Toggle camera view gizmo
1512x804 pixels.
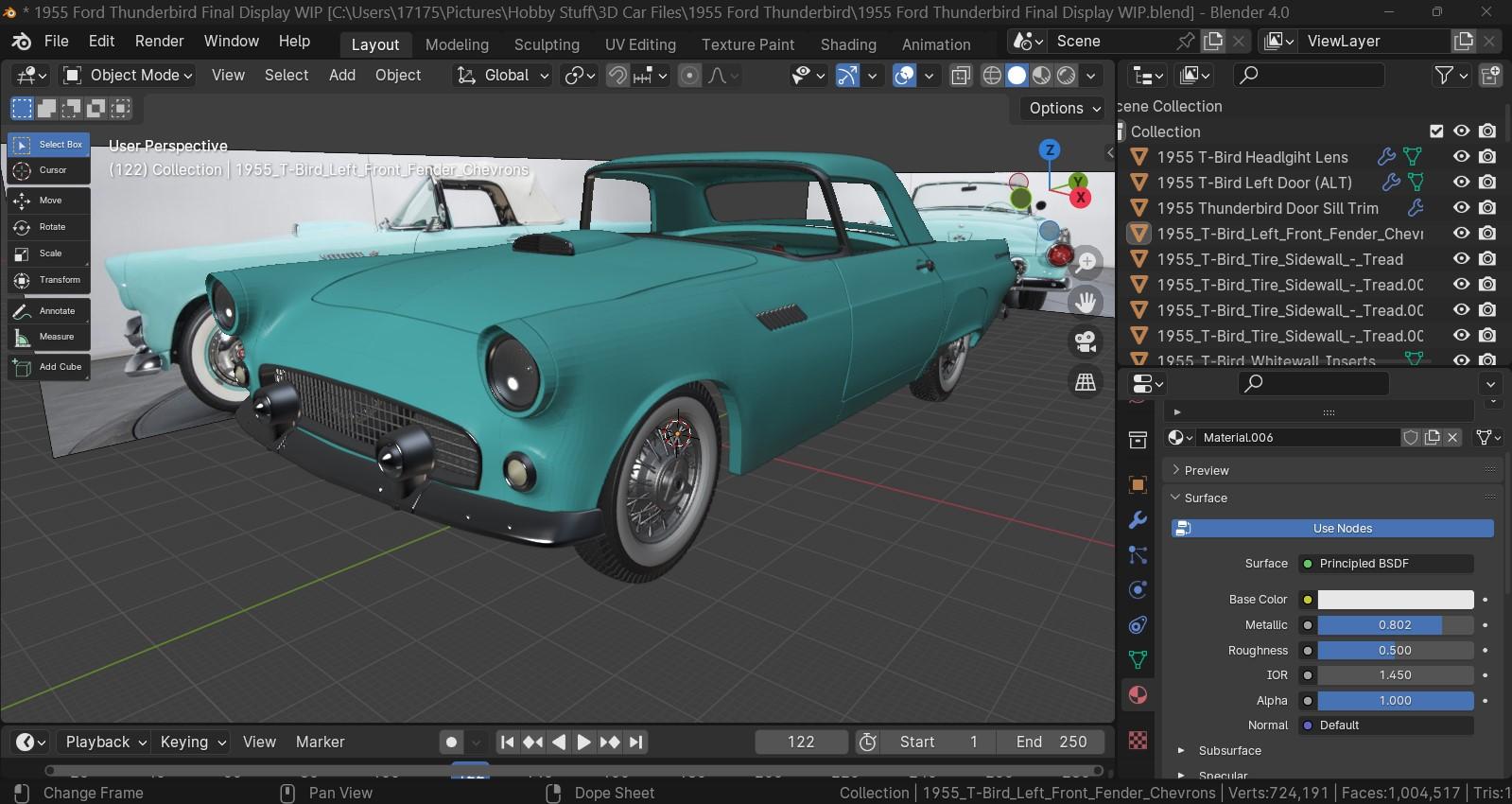(x=1086, y=341)
